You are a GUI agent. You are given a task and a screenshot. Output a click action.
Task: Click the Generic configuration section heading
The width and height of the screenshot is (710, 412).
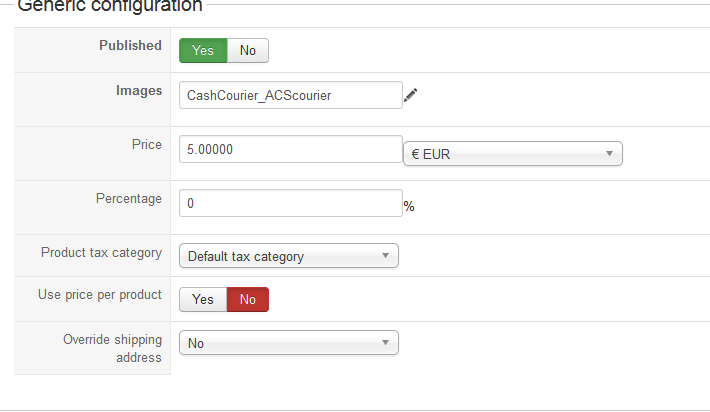click(110, 6)
